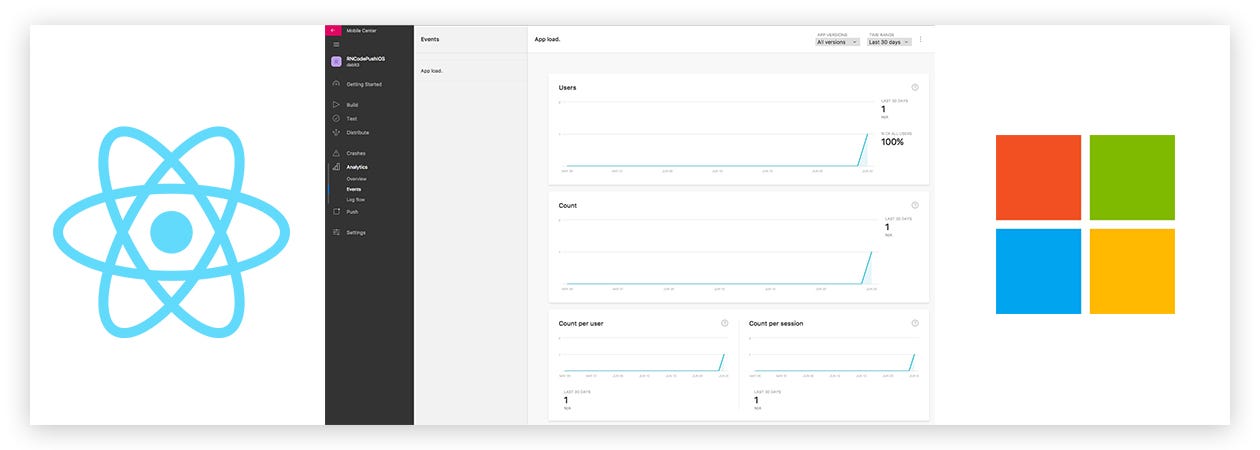Open the App Versions dropdown
The width and height of the screenshot is (1260, 450).
838,42
